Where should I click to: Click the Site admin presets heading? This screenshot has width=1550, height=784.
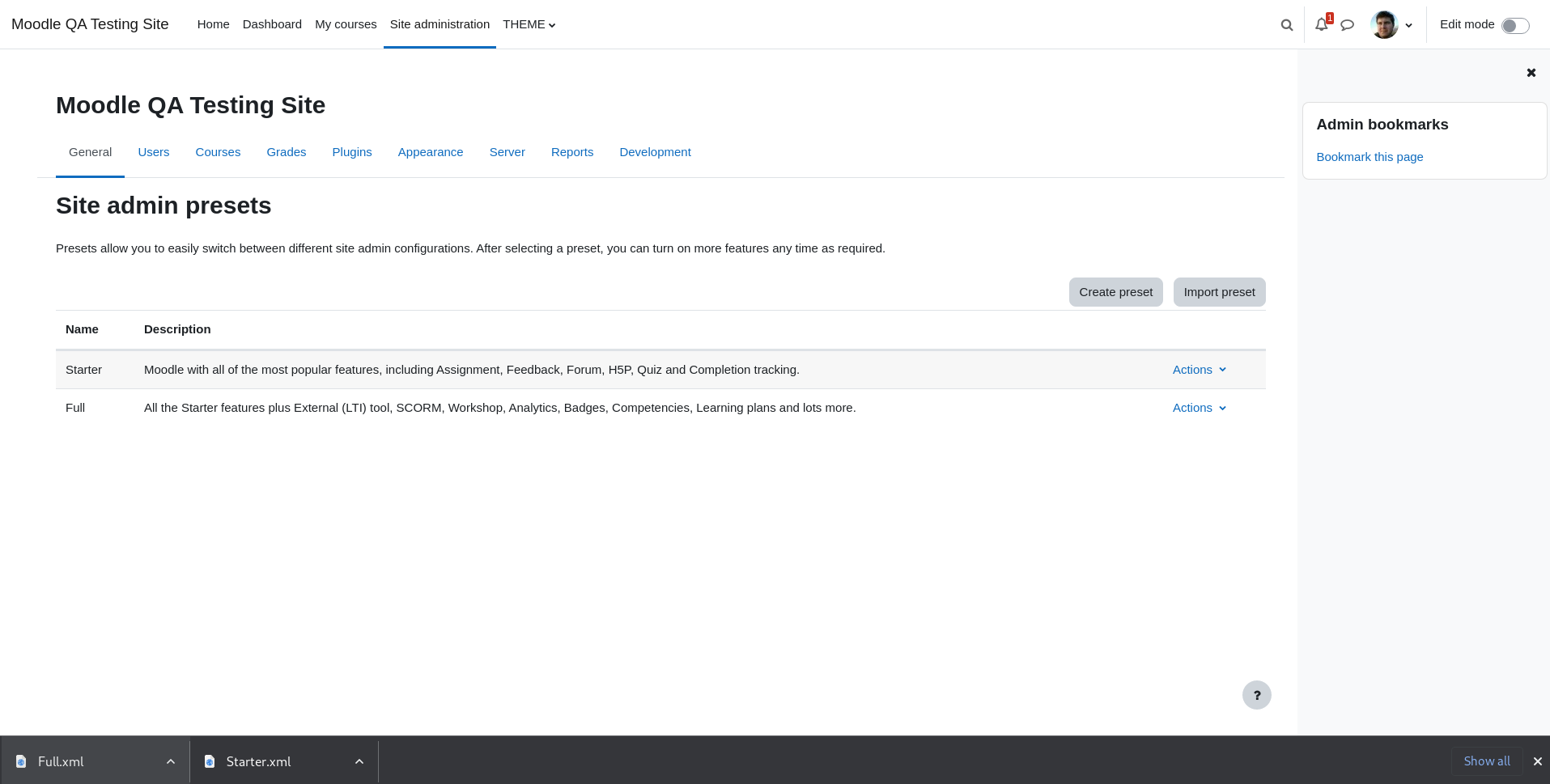(163, 206)
